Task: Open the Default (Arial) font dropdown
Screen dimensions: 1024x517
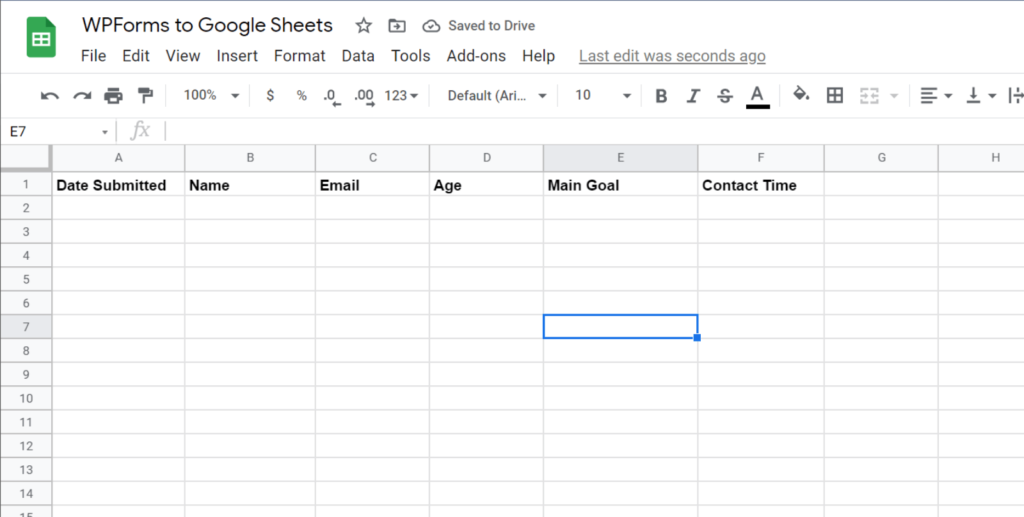Action: pyautogui.click(x=497, y=96)
